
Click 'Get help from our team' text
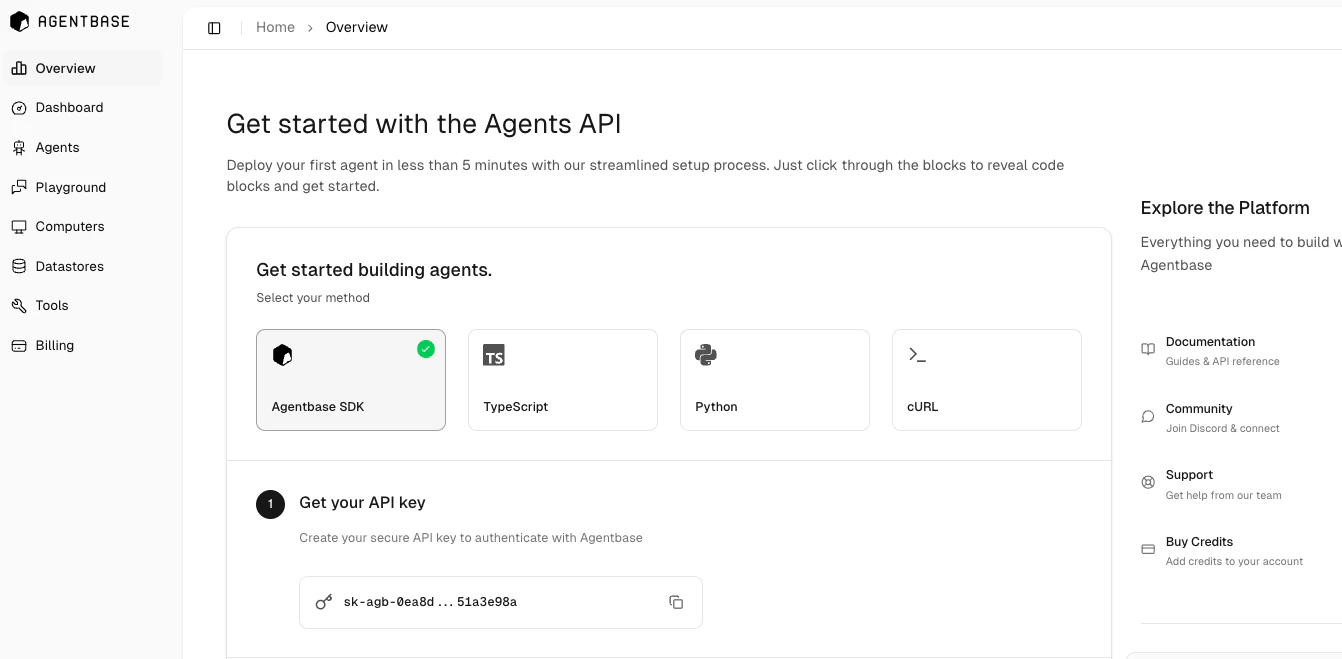click(1223, 496)
